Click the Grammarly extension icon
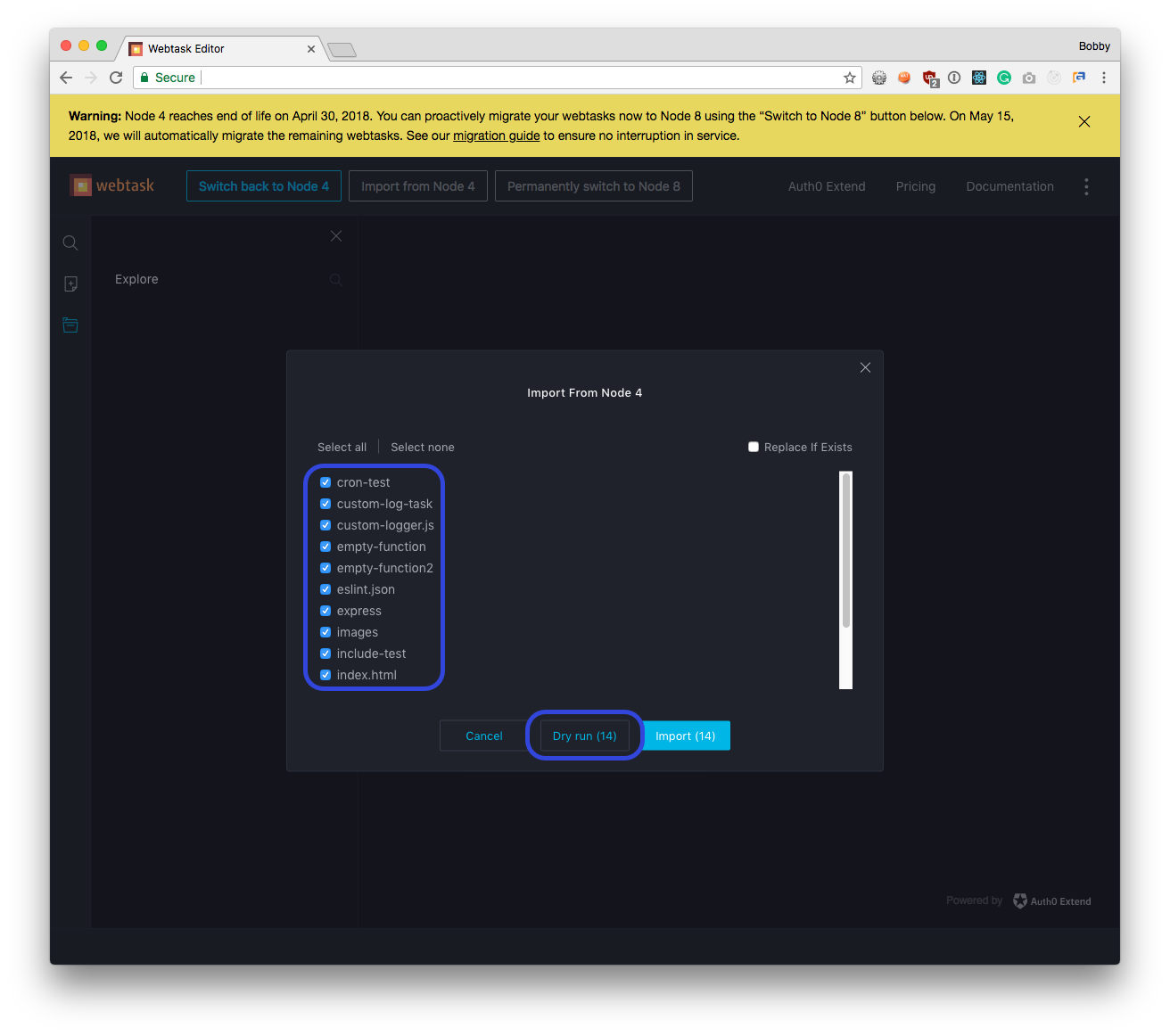Viewport: 1170px width, 1036px height. (x=1004, y=78)
